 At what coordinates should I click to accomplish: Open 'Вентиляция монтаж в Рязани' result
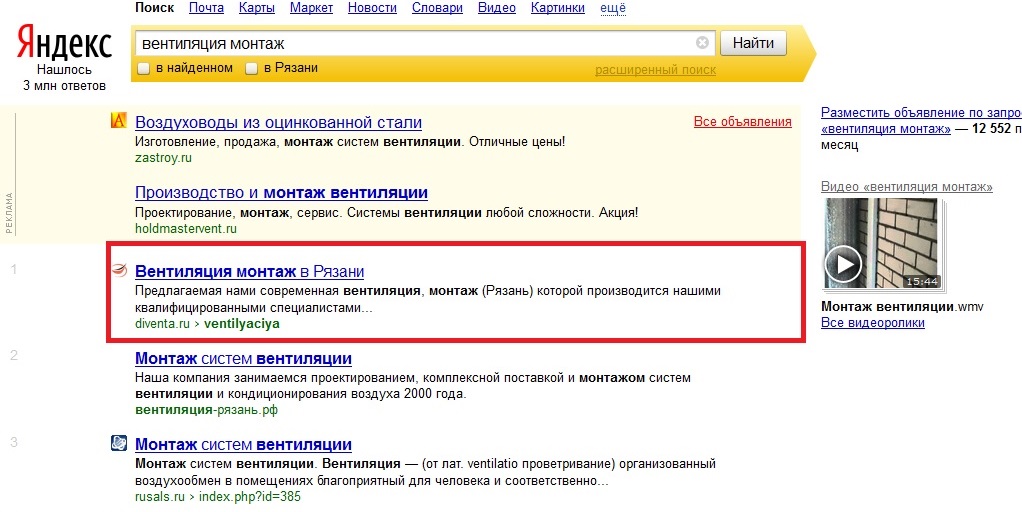pyautogui.click(x=249, y=271)
